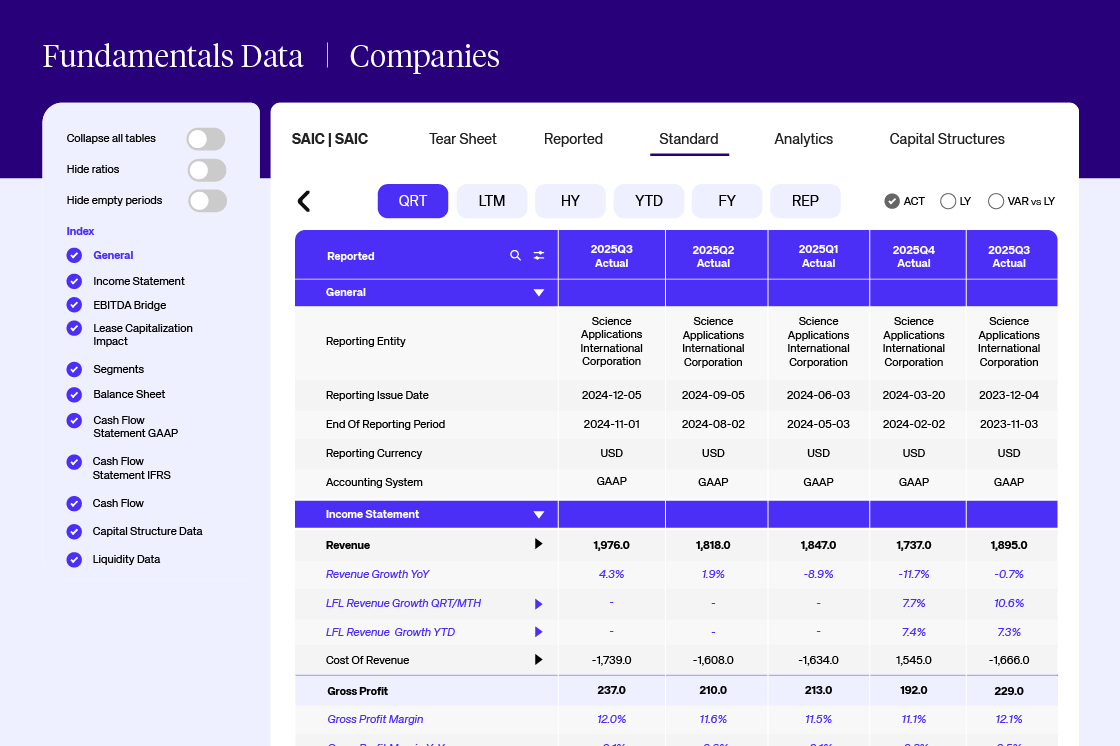The image size is (1120, 746).
Task: Jump to General in Index
Action: (x=113, y=255)
